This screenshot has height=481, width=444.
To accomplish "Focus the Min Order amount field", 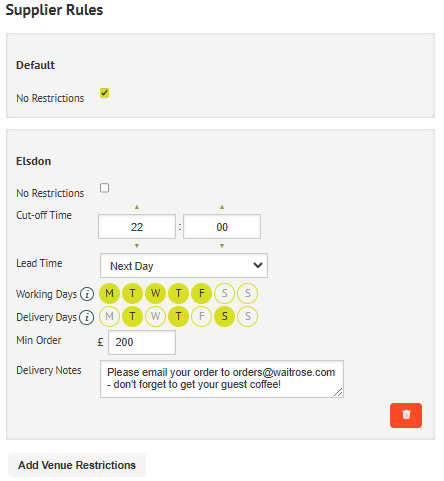I will [x=142, y=342].
